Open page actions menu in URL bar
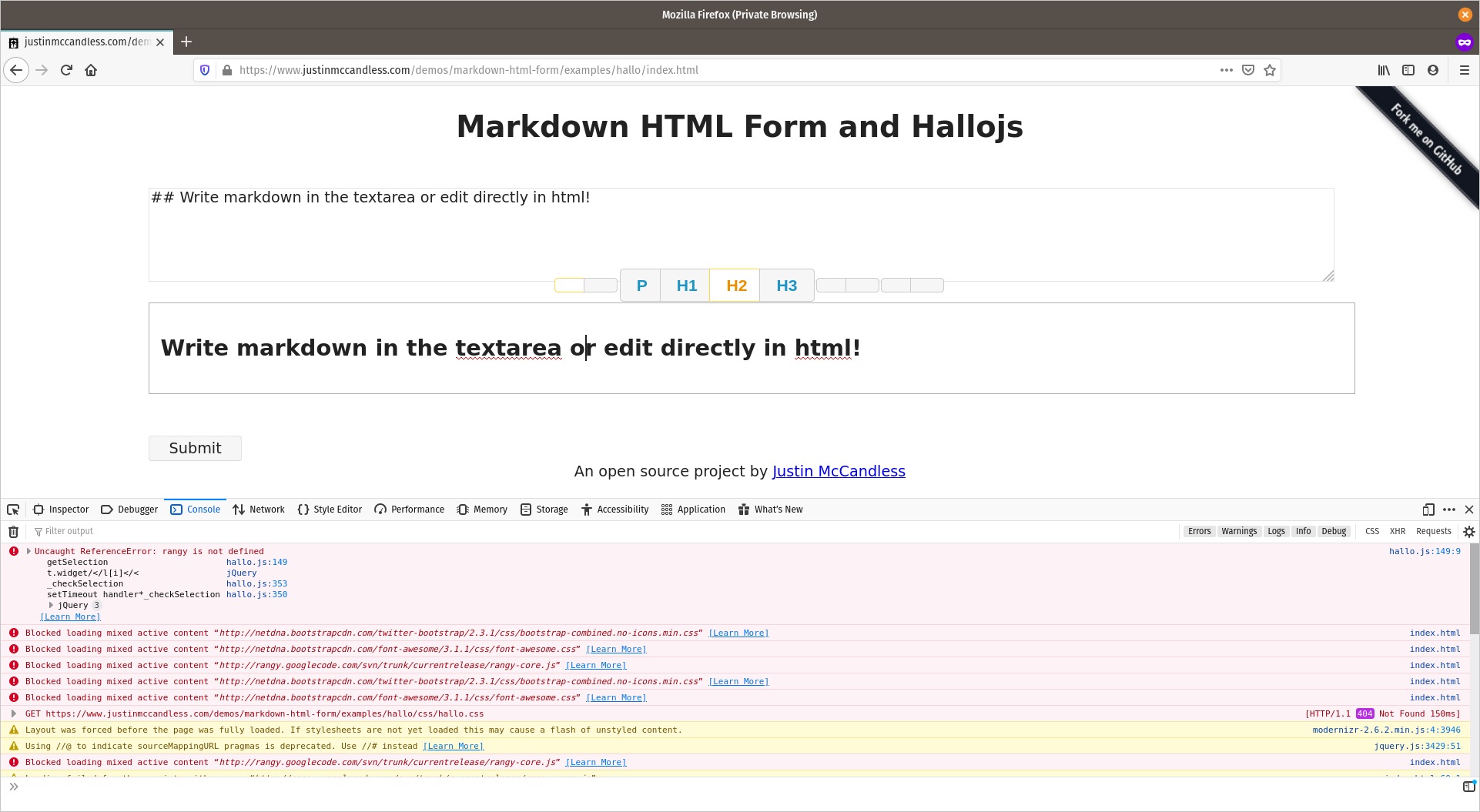The width and height of the screenshot is (1480, 812). tap(1227, 70)
